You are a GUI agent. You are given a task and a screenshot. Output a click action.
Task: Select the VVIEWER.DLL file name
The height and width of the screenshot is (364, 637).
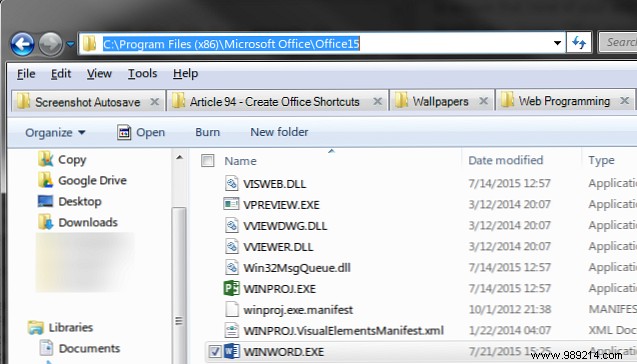(x=278, y=247)
